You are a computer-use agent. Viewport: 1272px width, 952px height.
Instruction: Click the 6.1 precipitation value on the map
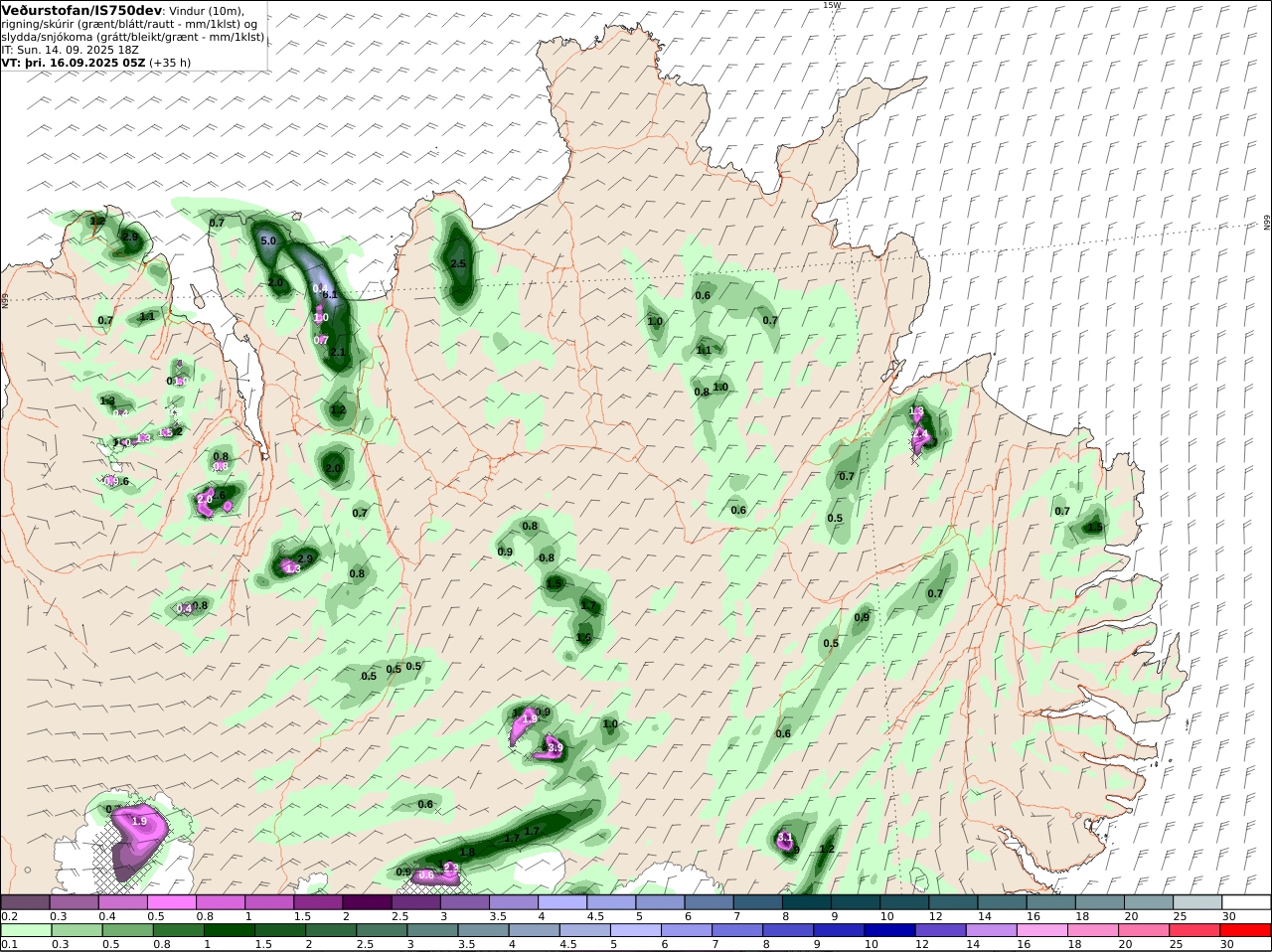331,294
